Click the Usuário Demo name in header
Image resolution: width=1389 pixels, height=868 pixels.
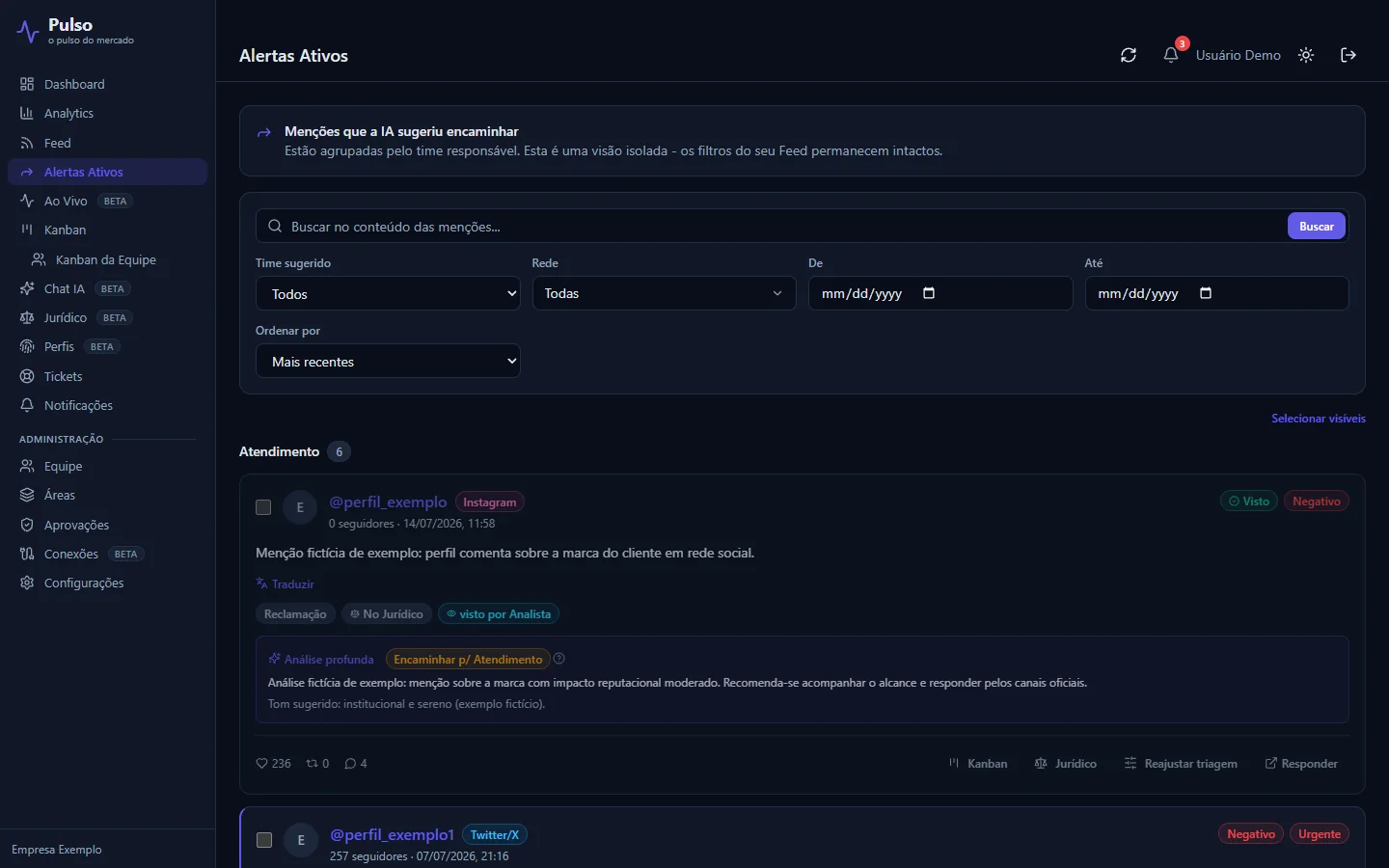pos(1239,55)
